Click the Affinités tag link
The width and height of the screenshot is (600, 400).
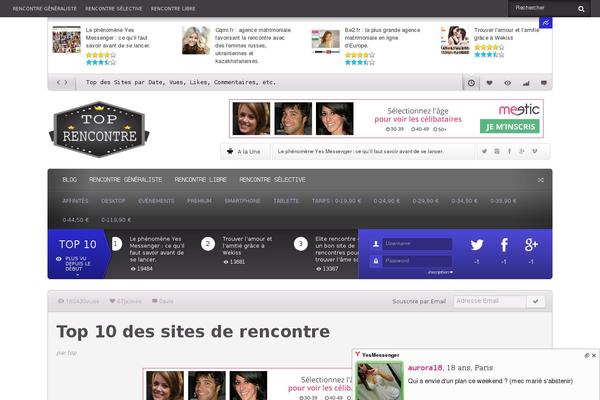[75, 201]
